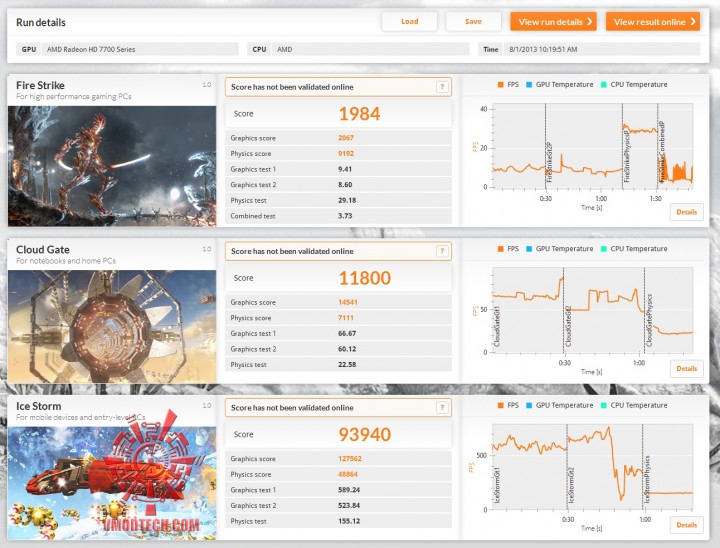Click the Fire Strike validation help icon
The height and width of the screenshot is (548, 720).
442,87
